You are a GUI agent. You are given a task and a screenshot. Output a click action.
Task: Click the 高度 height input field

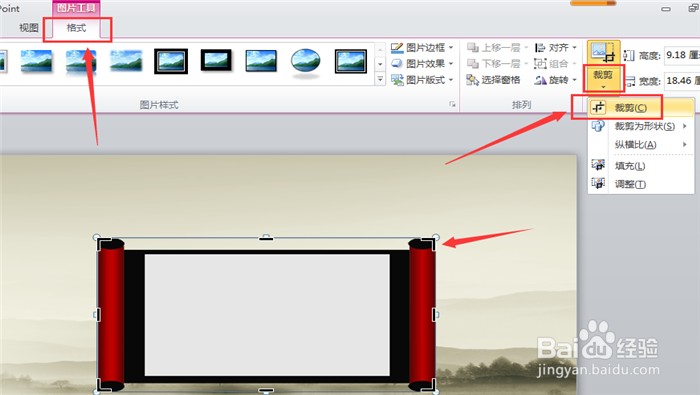point(682,55)
